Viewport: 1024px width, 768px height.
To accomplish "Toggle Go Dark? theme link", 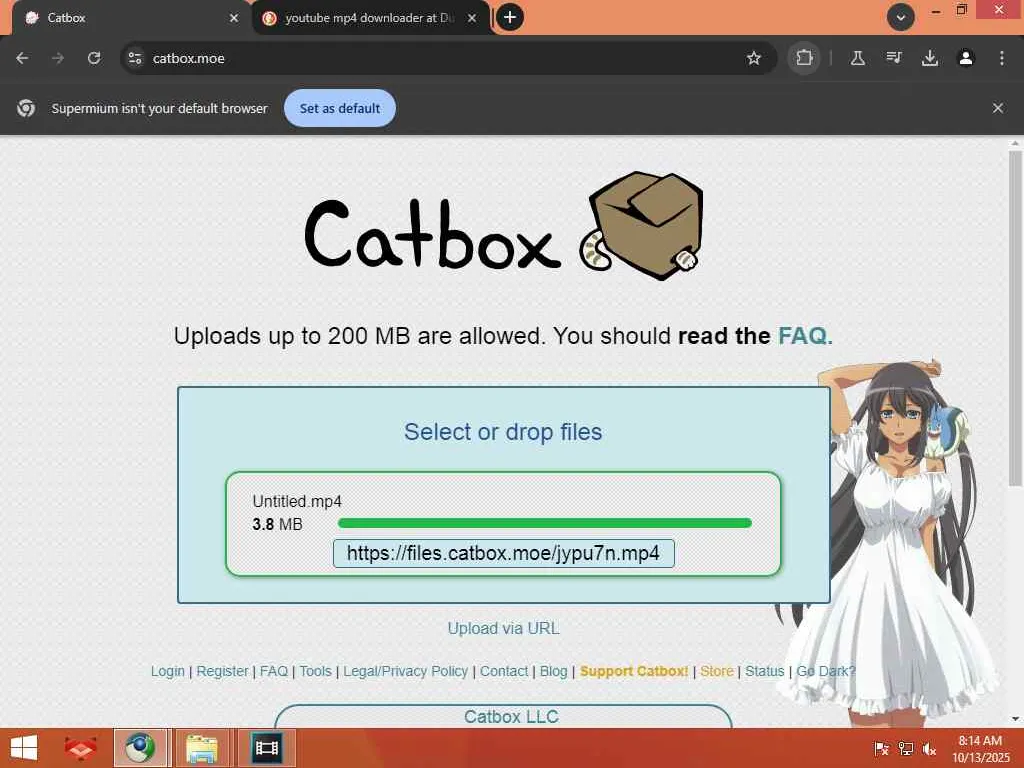I will pos(825,671).
